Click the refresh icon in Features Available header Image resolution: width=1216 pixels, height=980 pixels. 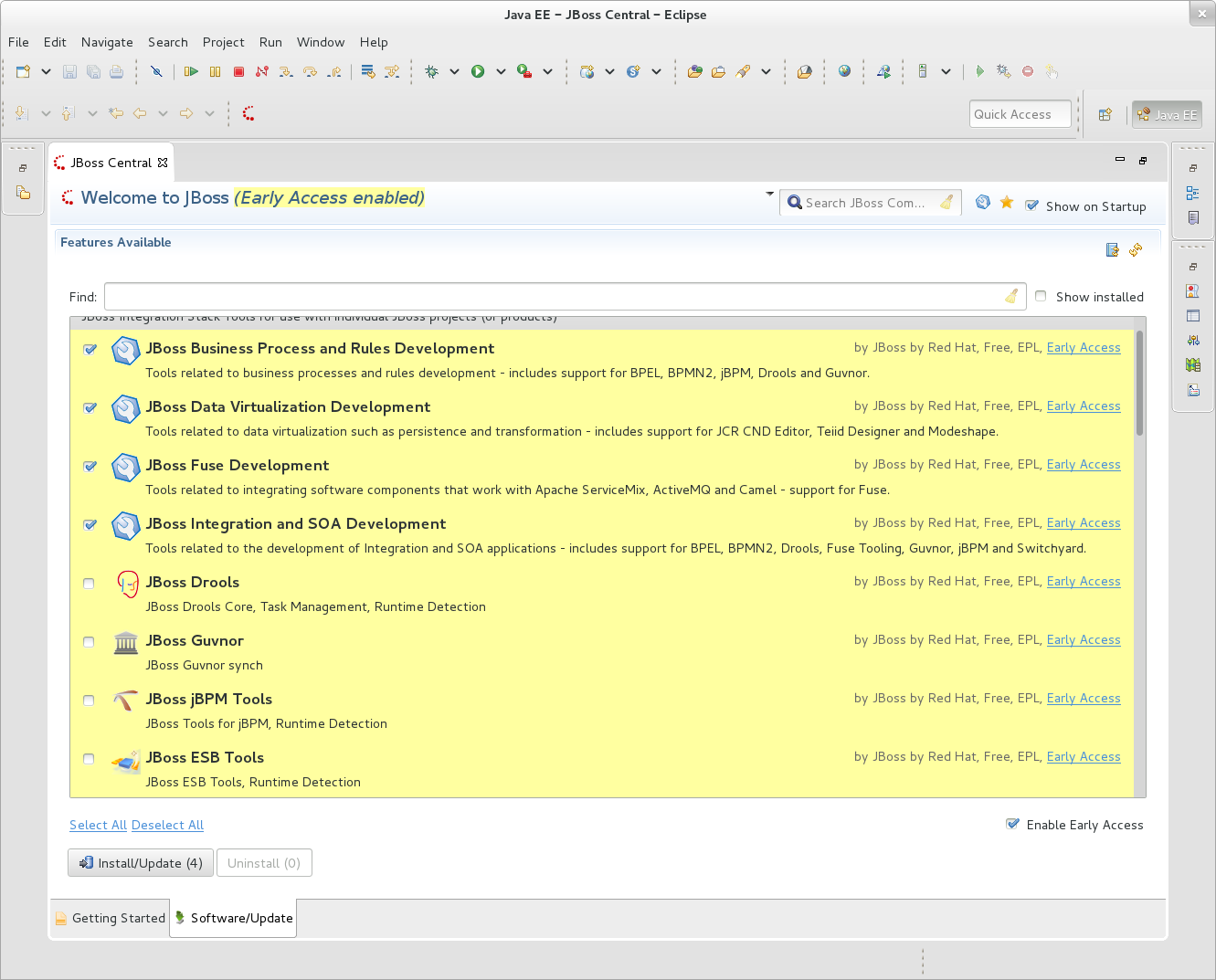pos(1136,249)
